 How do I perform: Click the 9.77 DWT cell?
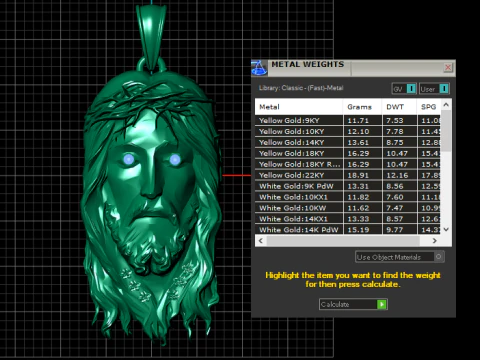point(400,230)
